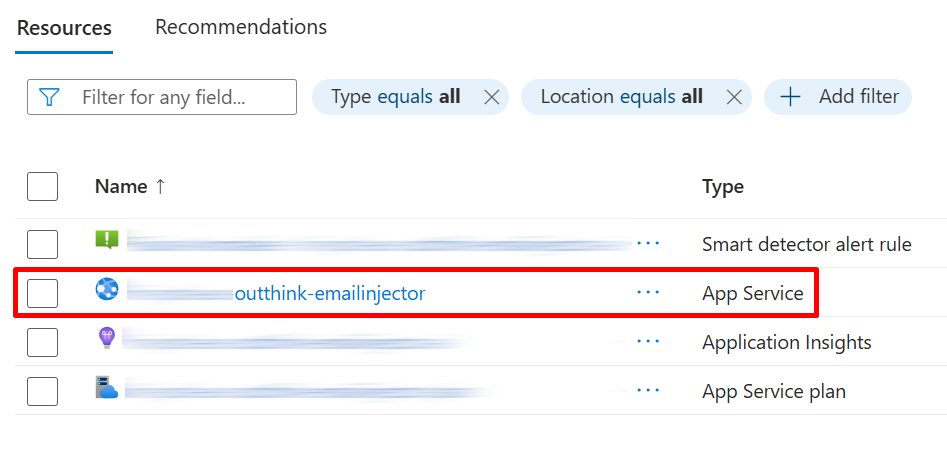Click the funnel filter icon
The height and width of the screenshot is (452, 947).
point(49,97)
